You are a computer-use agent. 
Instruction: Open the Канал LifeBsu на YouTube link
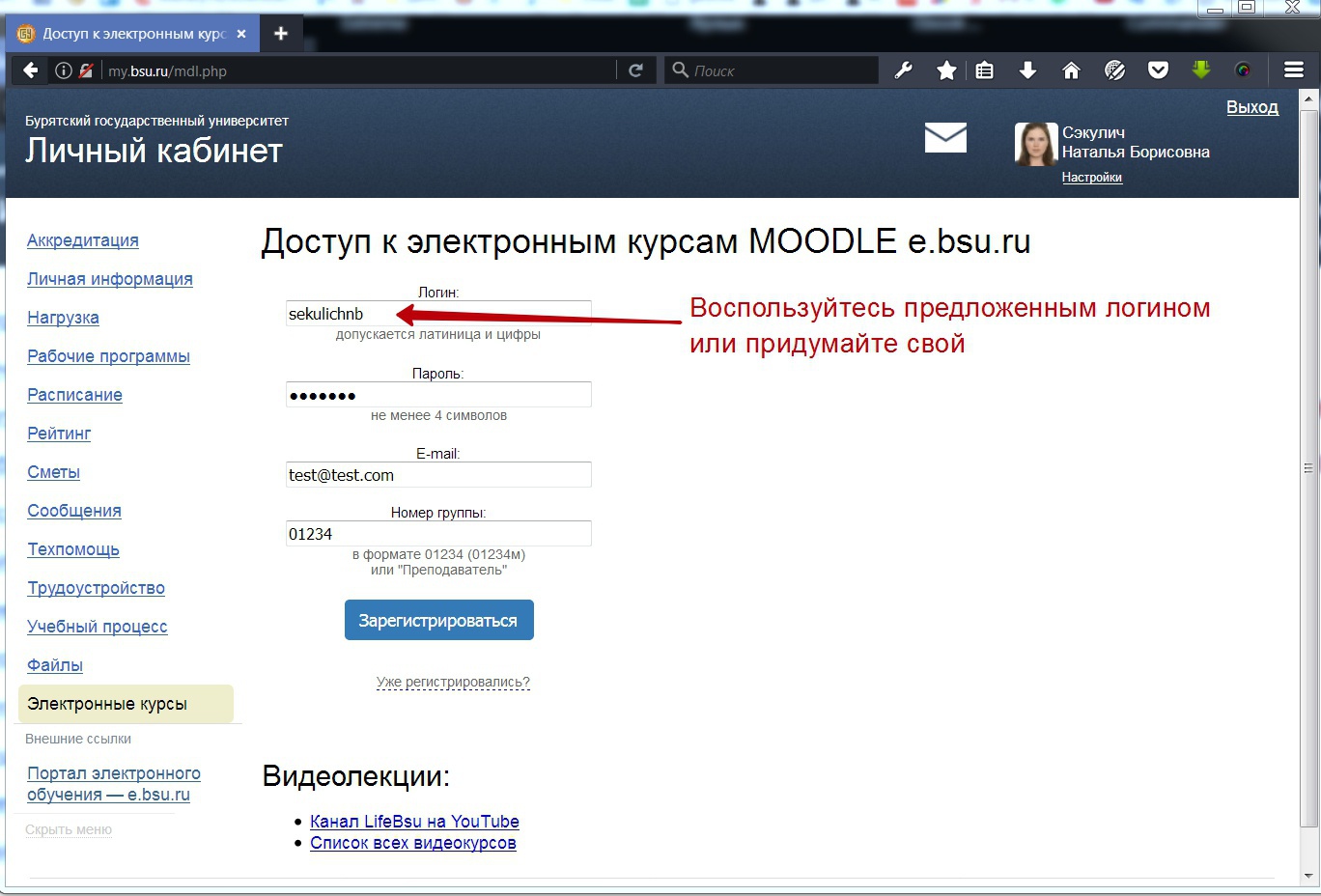pos(413,821)
